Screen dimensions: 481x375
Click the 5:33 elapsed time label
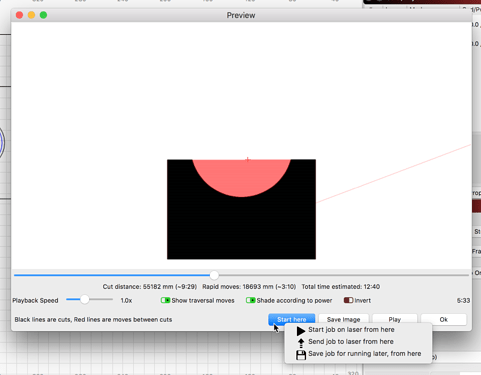[x=463, y=301]
